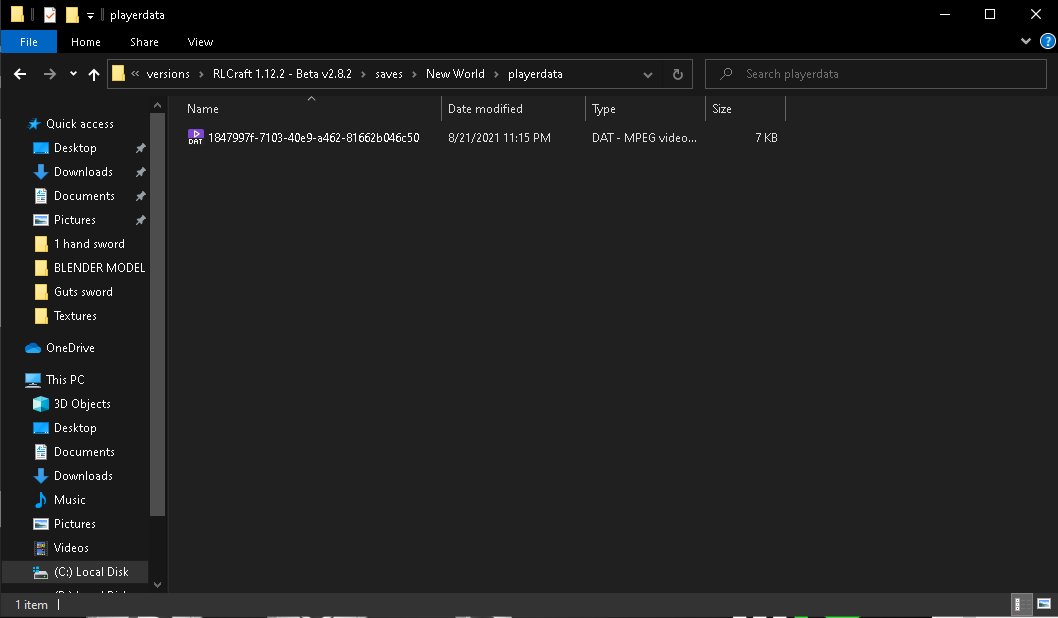This screenshot has width=1058, height=618.
Task: Open the dropdown arrow after New World breadcrumb
Action: (496, 74)
